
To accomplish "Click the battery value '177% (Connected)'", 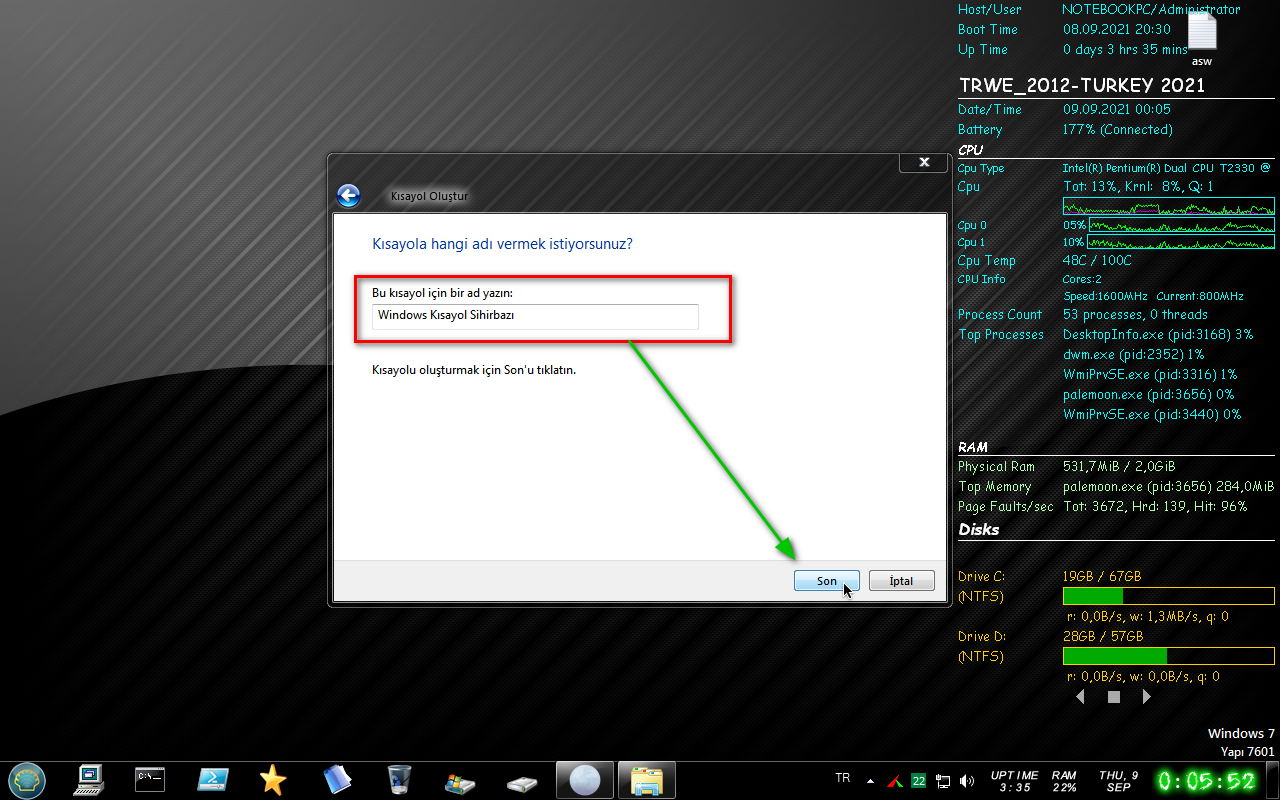I will (x=1117, y=129).
